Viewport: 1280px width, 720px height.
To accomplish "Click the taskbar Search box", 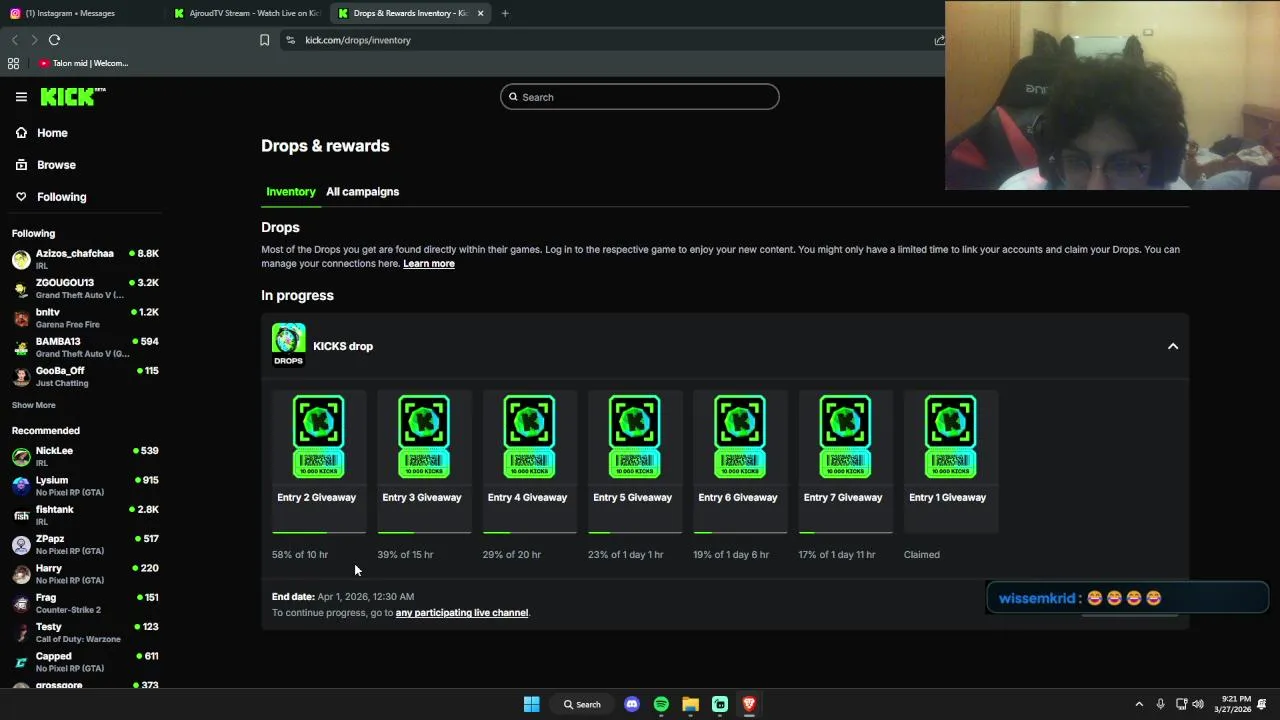I will pos(582,704).
